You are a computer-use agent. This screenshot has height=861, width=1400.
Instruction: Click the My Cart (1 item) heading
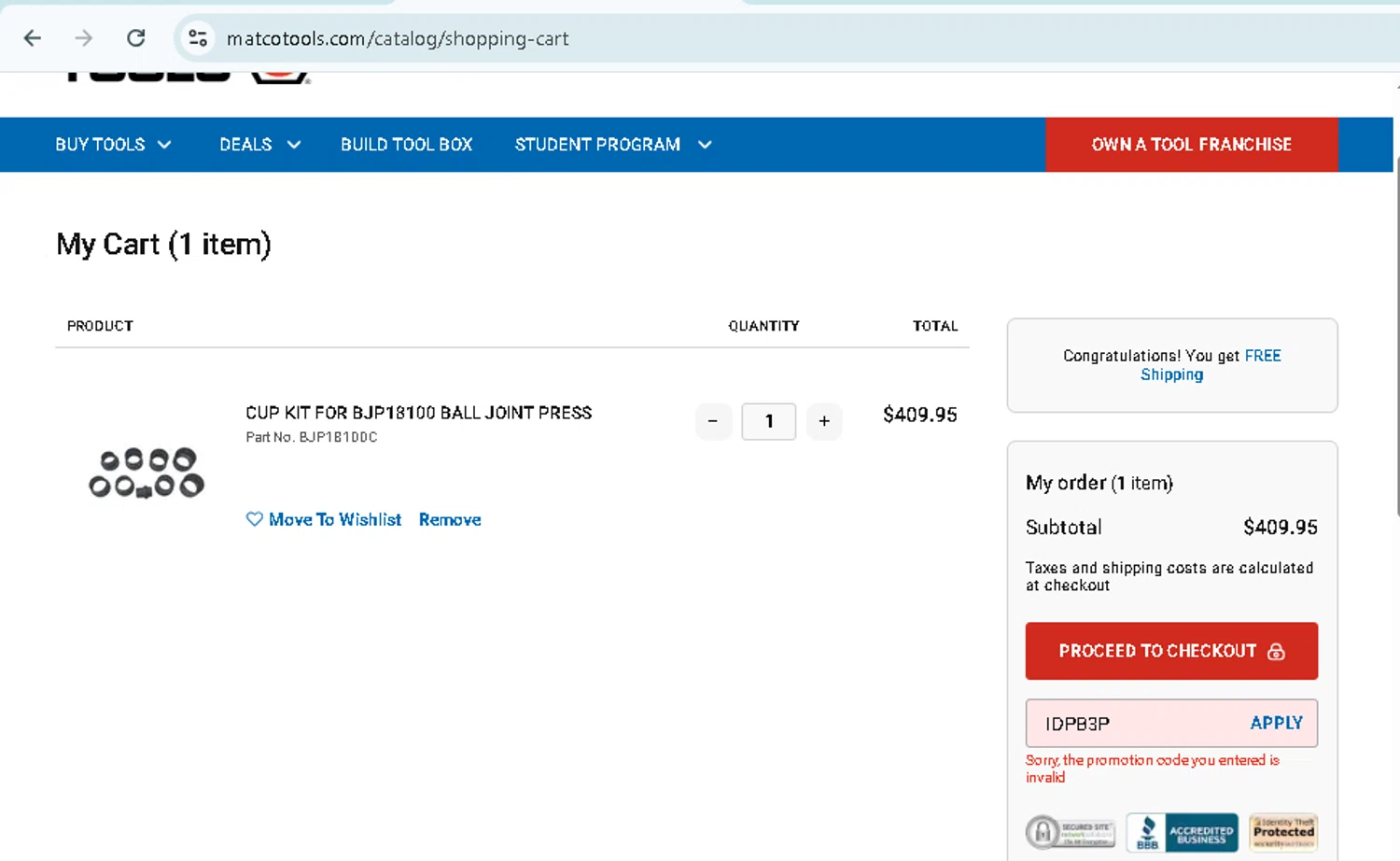point(163,245)
